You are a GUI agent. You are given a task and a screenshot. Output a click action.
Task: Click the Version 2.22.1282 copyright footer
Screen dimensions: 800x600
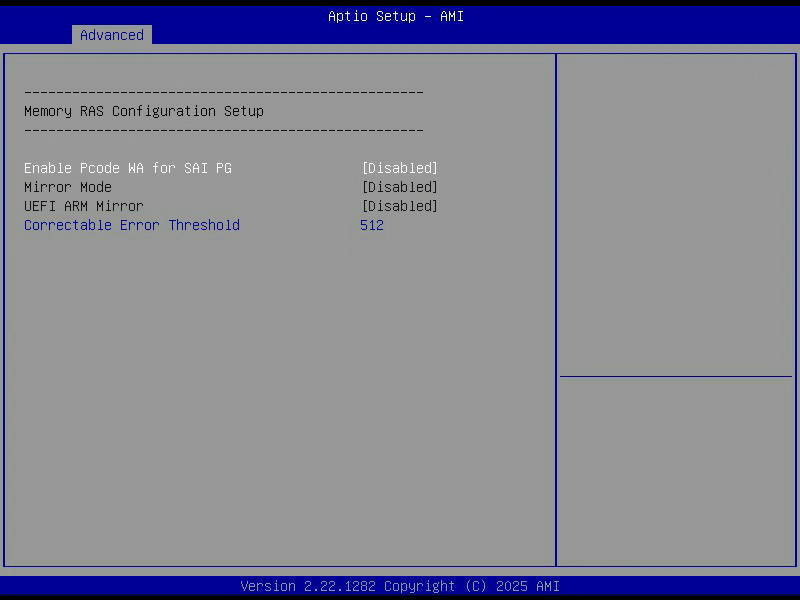(400, 586)
